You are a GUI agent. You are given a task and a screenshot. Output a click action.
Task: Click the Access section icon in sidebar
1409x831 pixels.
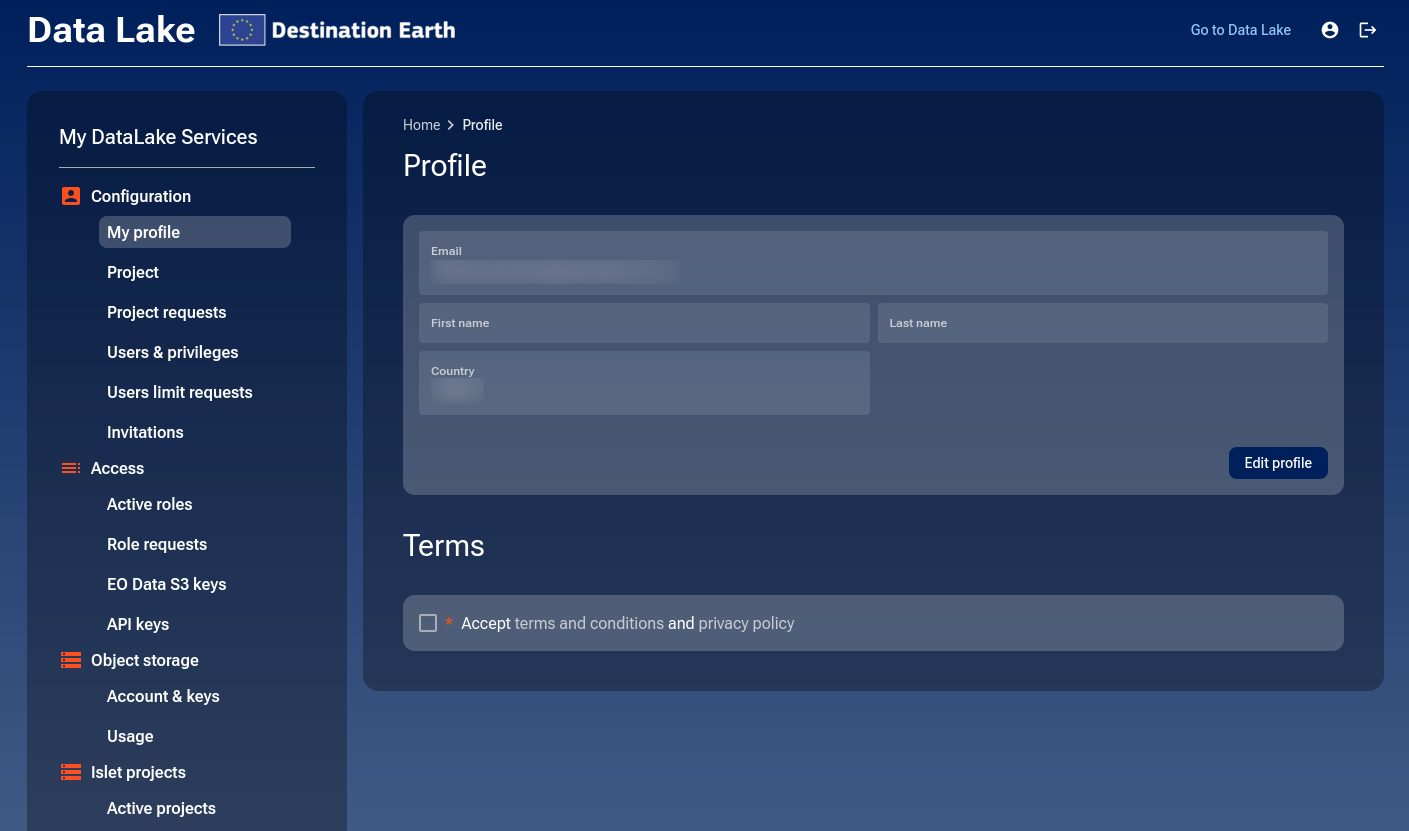(x=70, y=468)
